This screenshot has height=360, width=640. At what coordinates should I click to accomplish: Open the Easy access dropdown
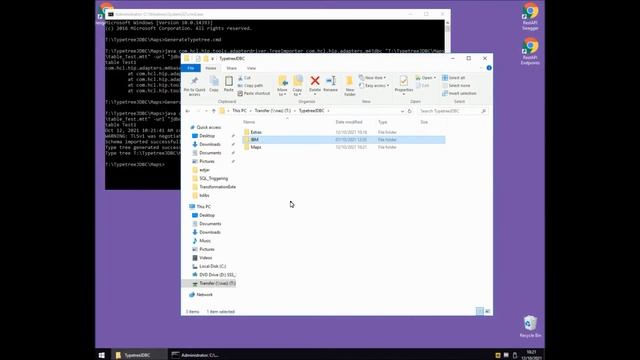pyautogui.click(x=374, y=86)
